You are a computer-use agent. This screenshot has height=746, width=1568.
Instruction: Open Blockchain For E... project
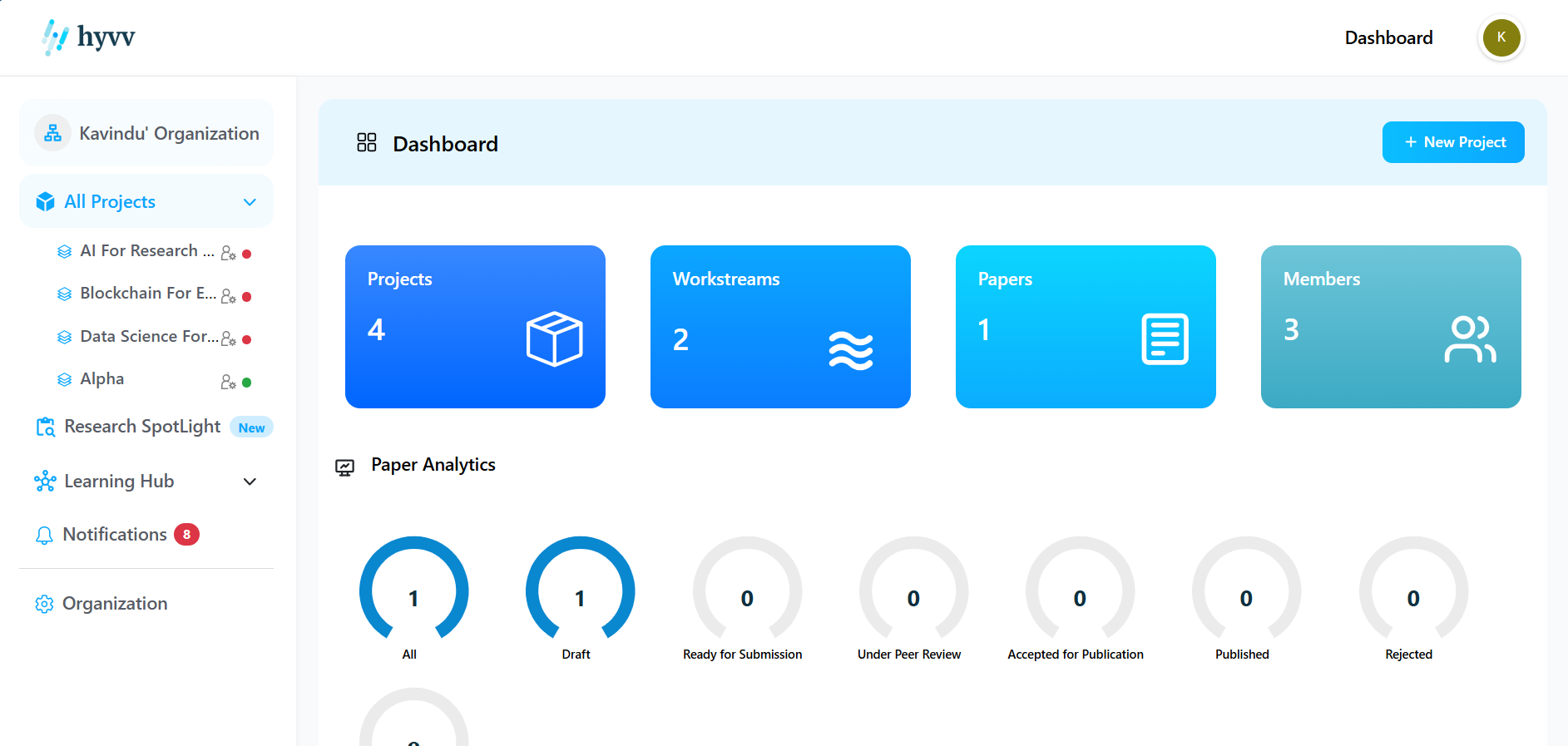click(x=148, y=294)
